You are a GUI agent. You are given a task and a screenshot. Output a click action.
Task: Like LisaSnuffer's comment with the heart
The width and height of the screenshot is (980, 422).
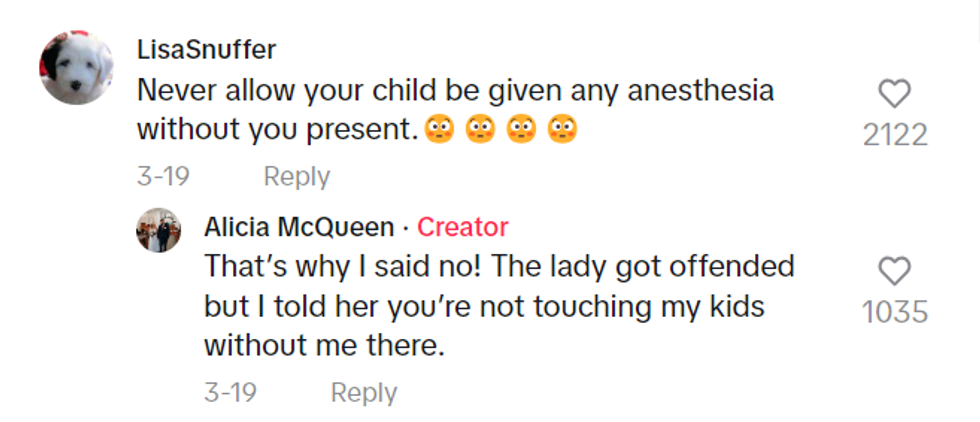coord(894,94)
